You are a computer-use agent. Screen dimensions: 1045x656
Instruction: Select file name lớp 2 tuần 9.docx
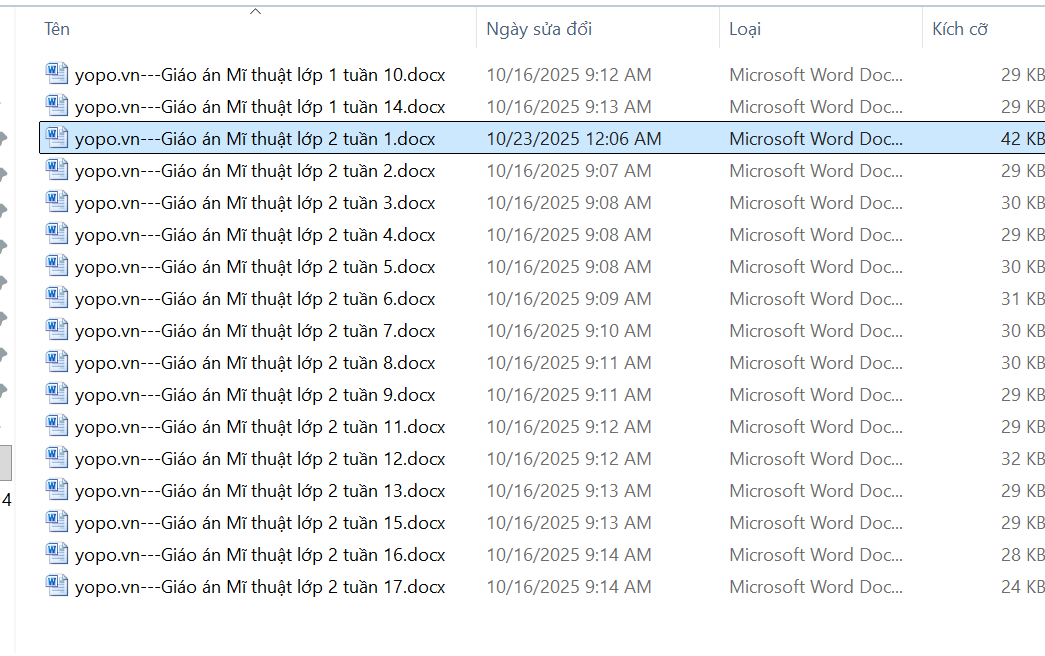pos(255,395)
